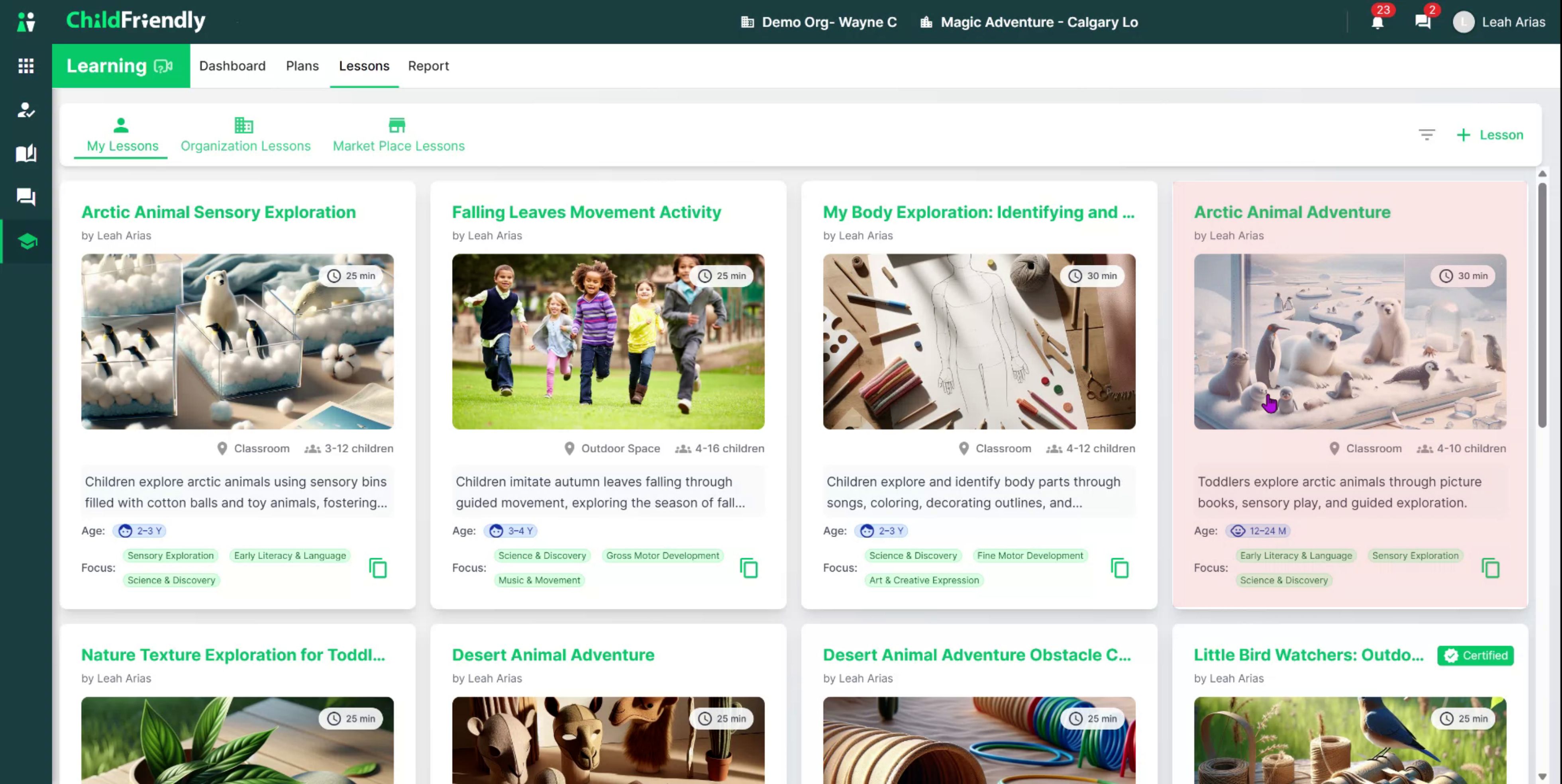The image size is (1562, 784).
Task: Click the Demo Org building icon
Action: pos(747,22)
